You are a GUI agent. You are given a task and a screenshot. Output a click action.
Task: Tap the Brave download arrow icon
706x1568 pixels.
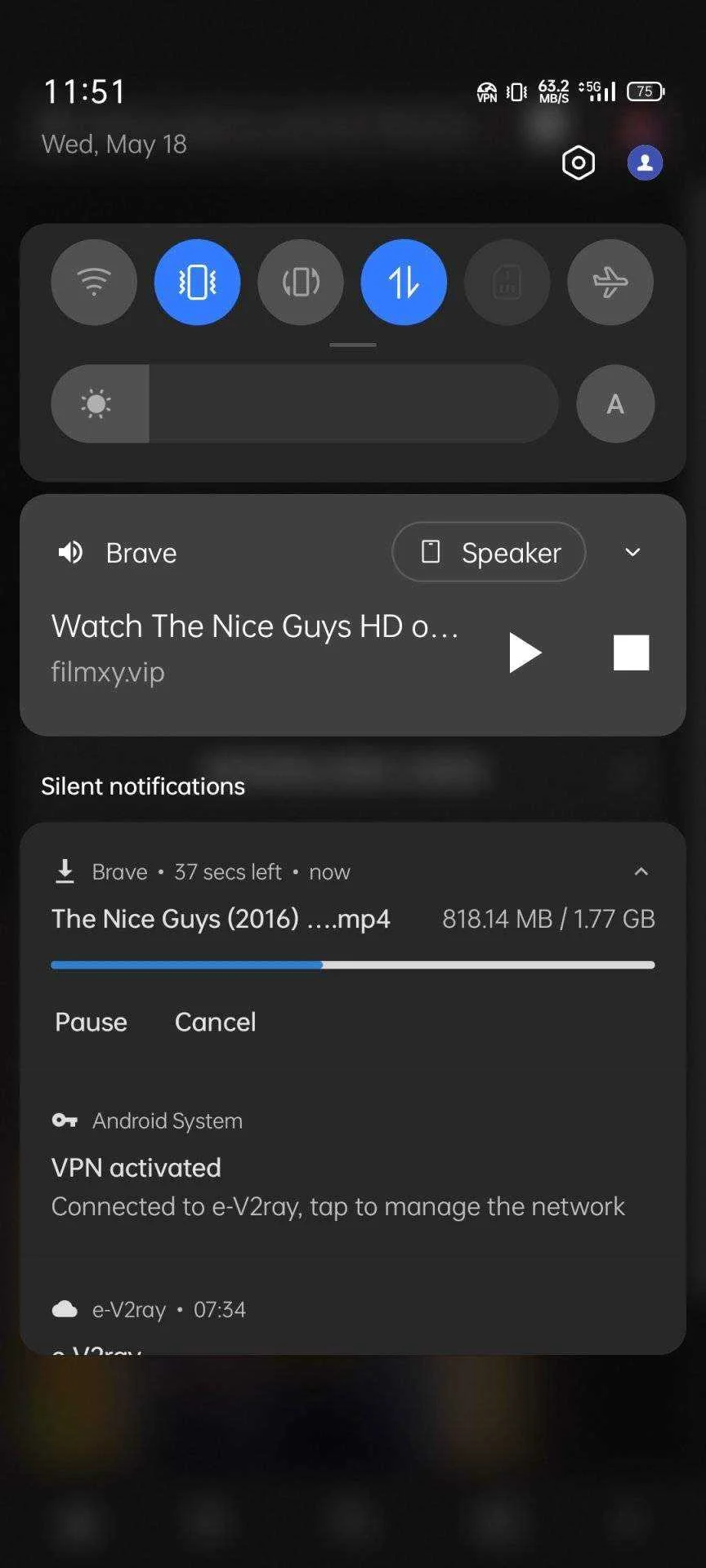pos(65,871)
